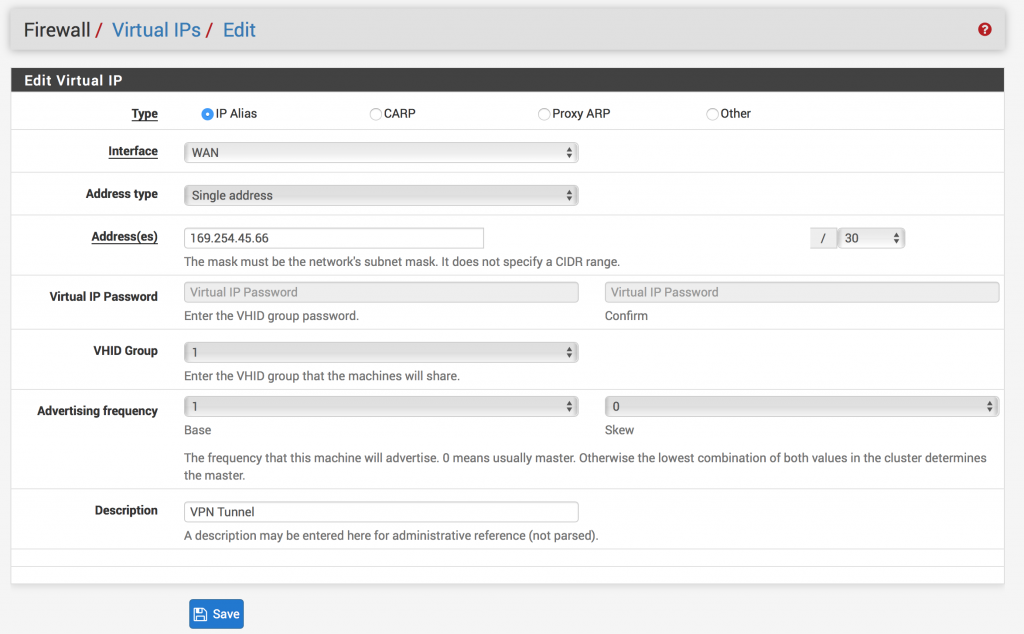Select the CARP type option
Image resolution: width=1024 pixels, height=634 pixels.
376,114
